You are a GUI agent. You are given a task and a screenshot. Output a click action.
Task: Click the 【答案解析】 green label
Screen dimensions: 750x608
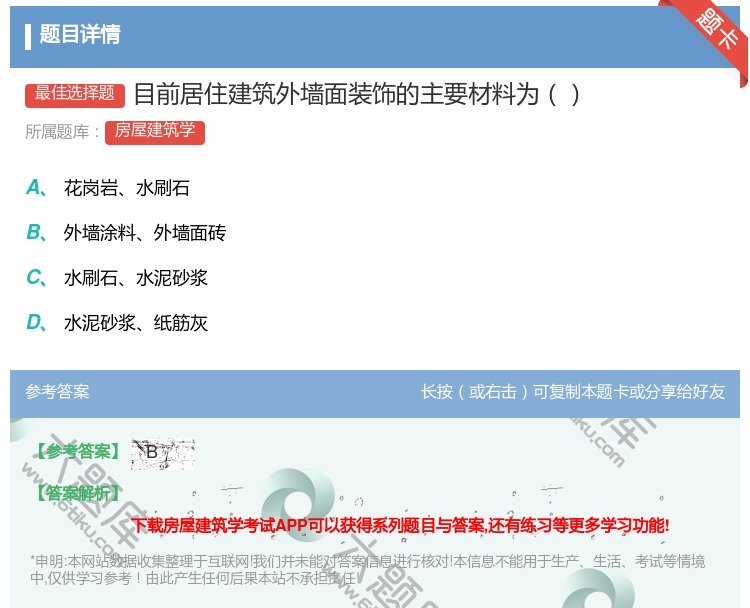[x=78, y=493]
